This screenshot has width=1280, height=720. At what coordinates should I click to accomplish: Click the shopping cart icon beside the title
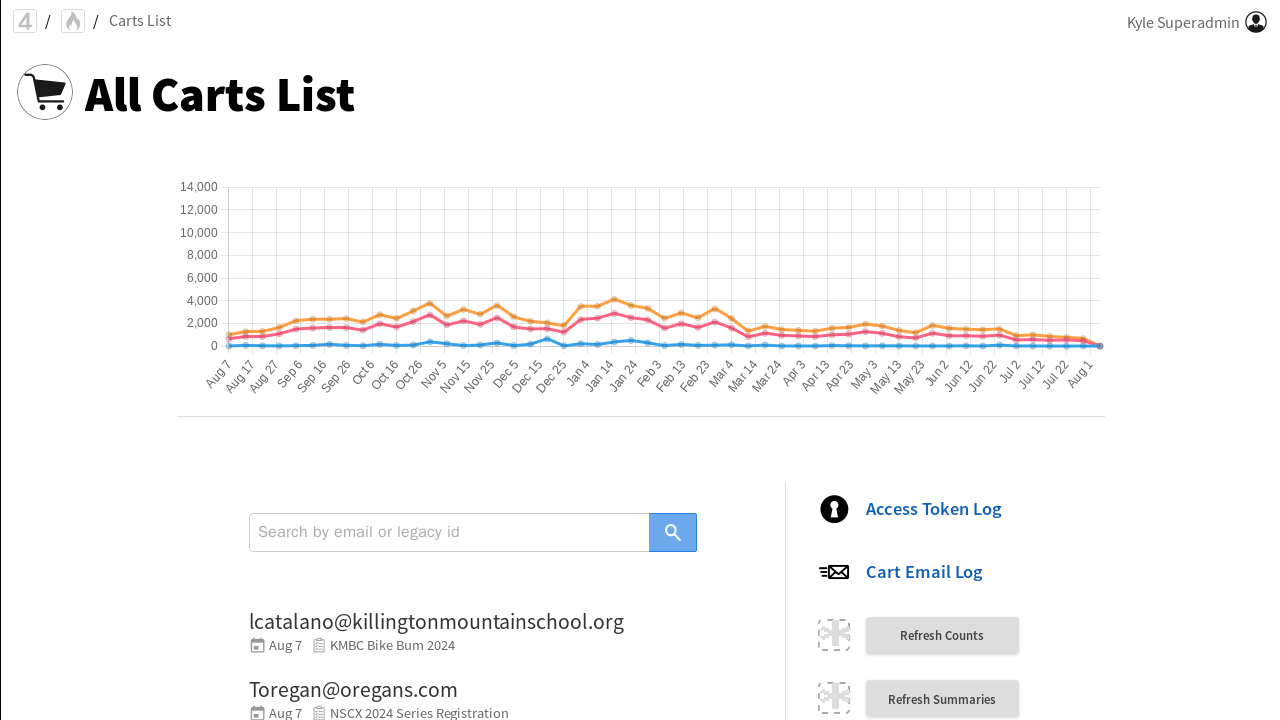(45, 92)
